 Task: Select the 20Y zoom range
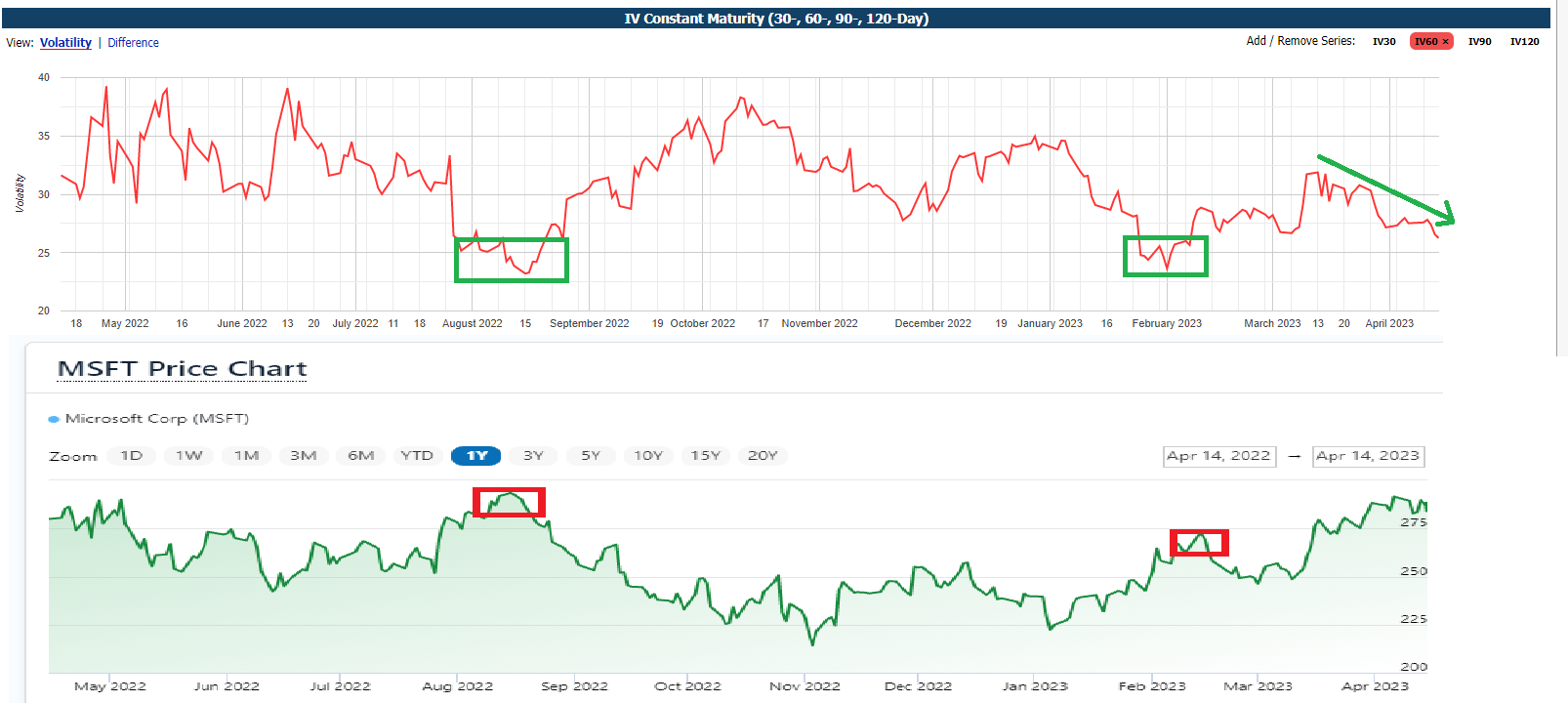763,456
